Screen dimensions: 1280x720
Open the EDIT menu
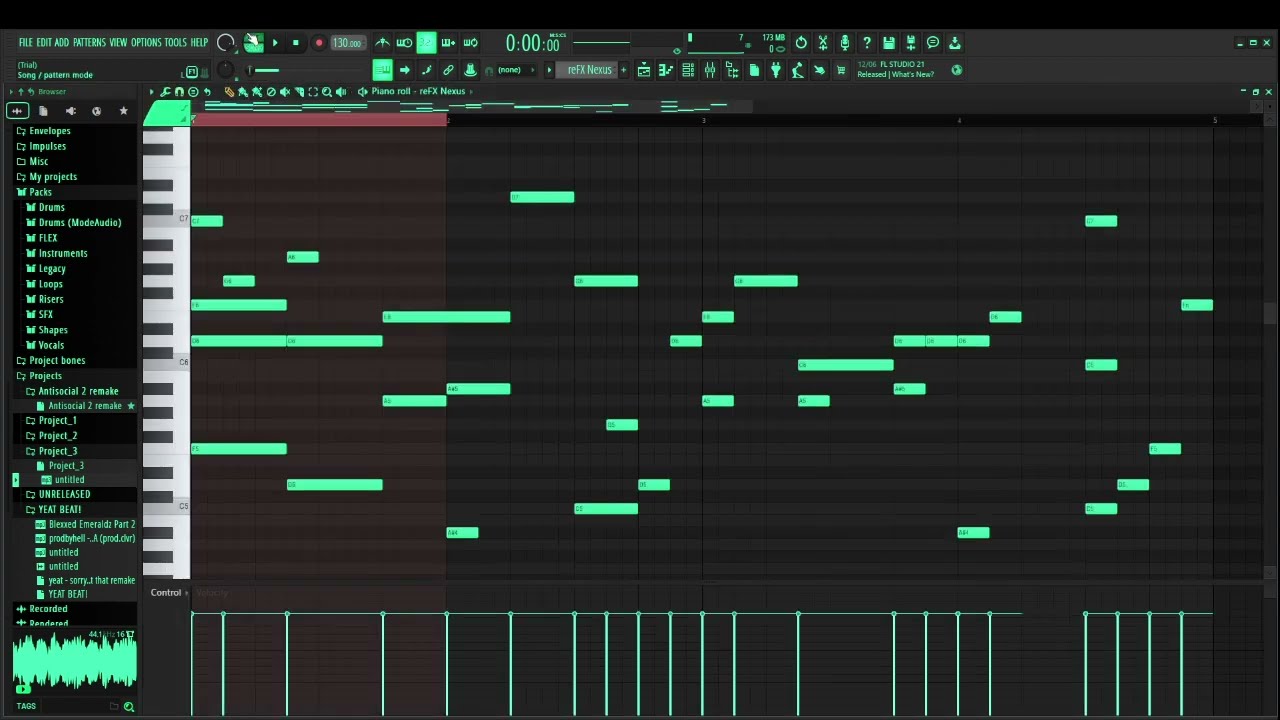coord(44,42)
